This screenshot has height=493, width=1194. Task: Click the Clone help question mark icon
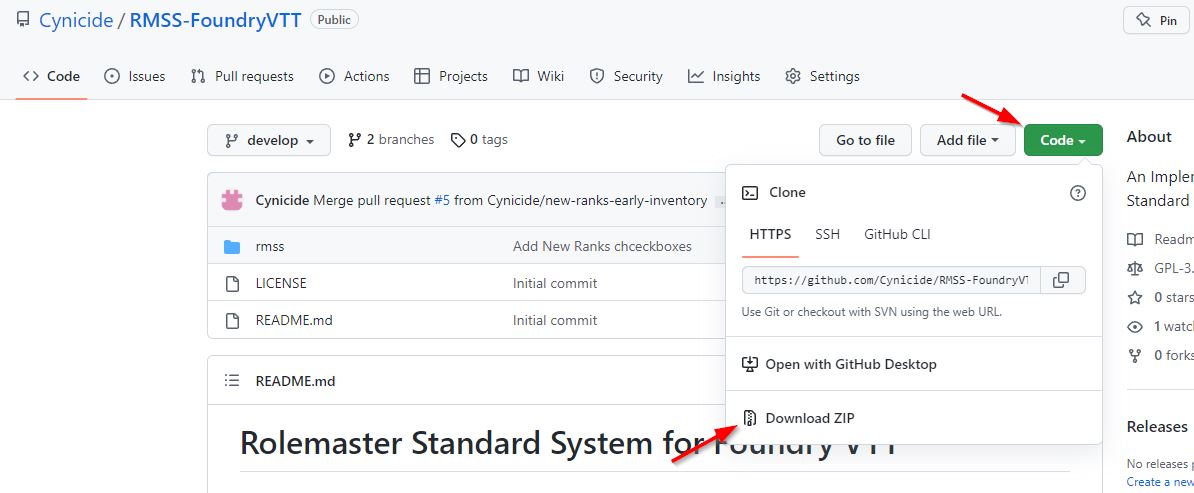[x=1077, y=193]
